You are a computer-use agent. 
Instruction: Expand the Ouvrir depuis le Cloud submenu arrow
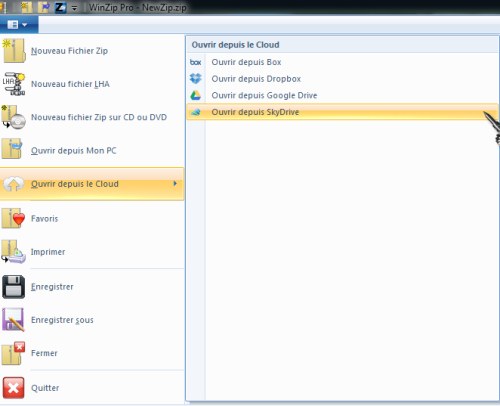click(175, 183)
